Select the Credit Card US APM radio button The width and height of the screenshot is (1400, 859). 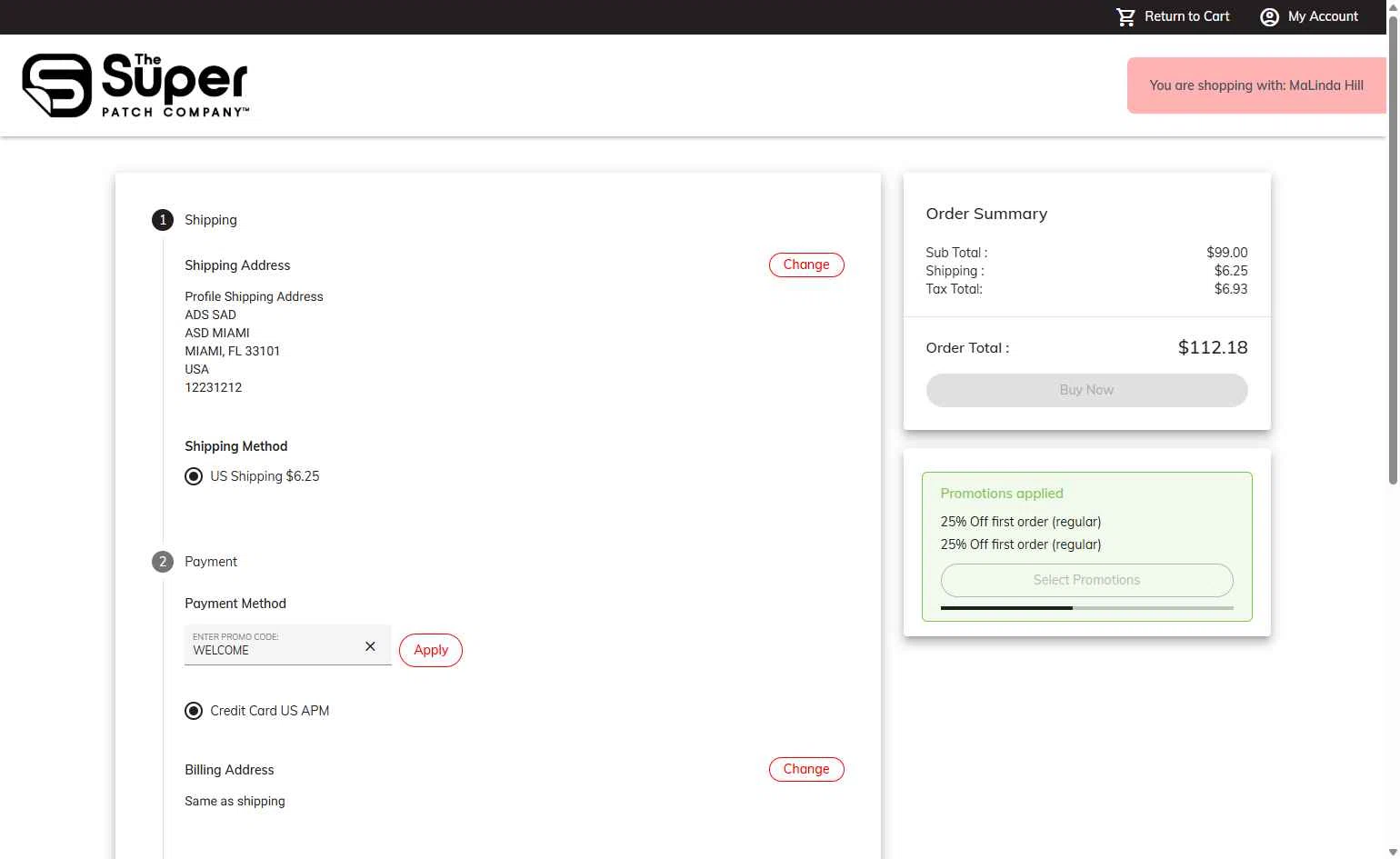coord(194,711)
